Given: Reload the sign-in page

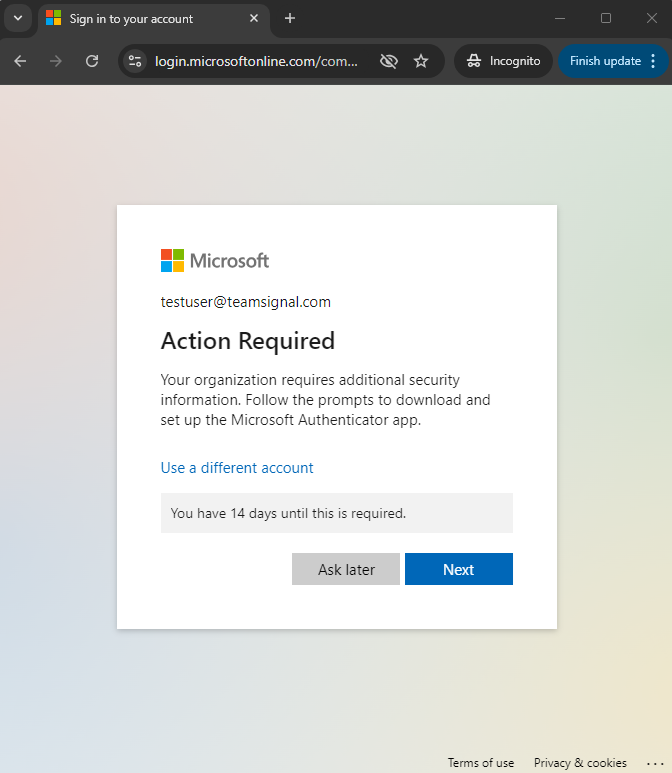Looking at the screenshot, I should pyautogui.click(x=92, y=61).
